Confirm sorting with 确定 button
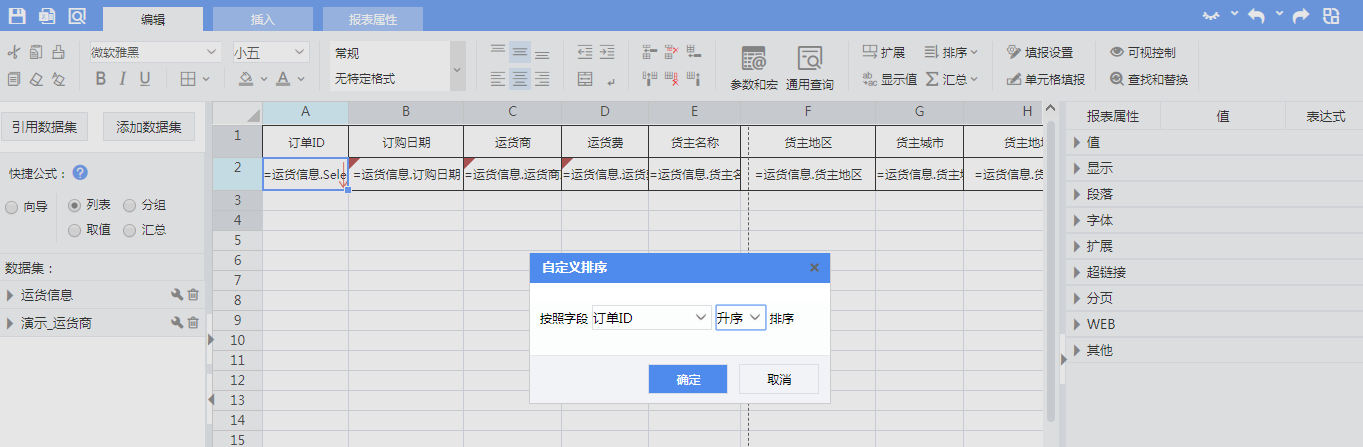Image resolution: width=1363 pixels, height=447 pixels. [688, 380]
